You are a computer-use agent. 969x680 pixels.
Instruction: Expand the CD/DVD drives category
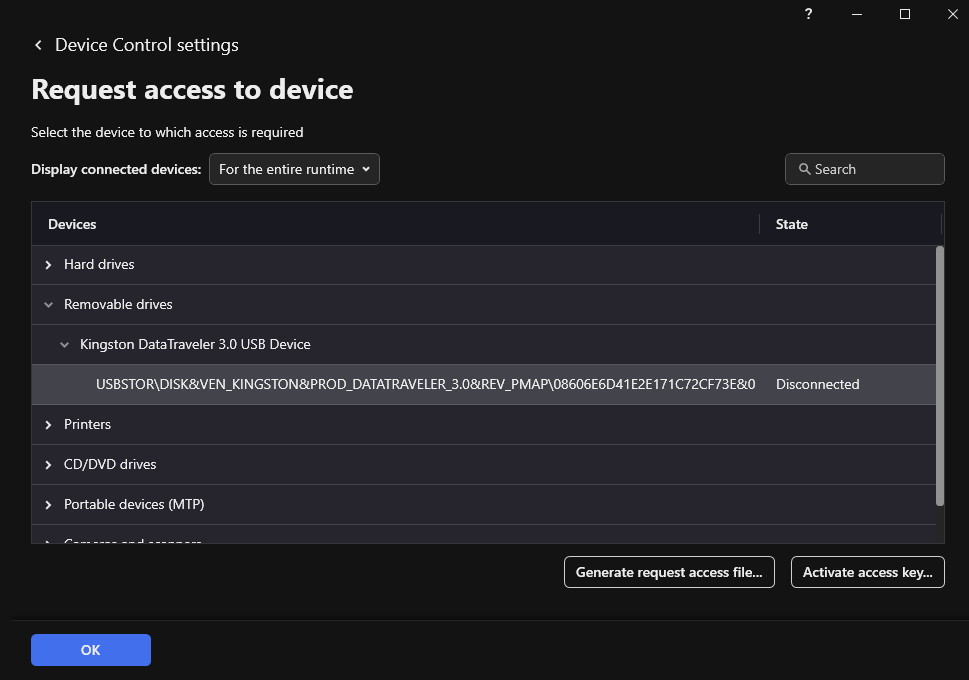(48, 465)
